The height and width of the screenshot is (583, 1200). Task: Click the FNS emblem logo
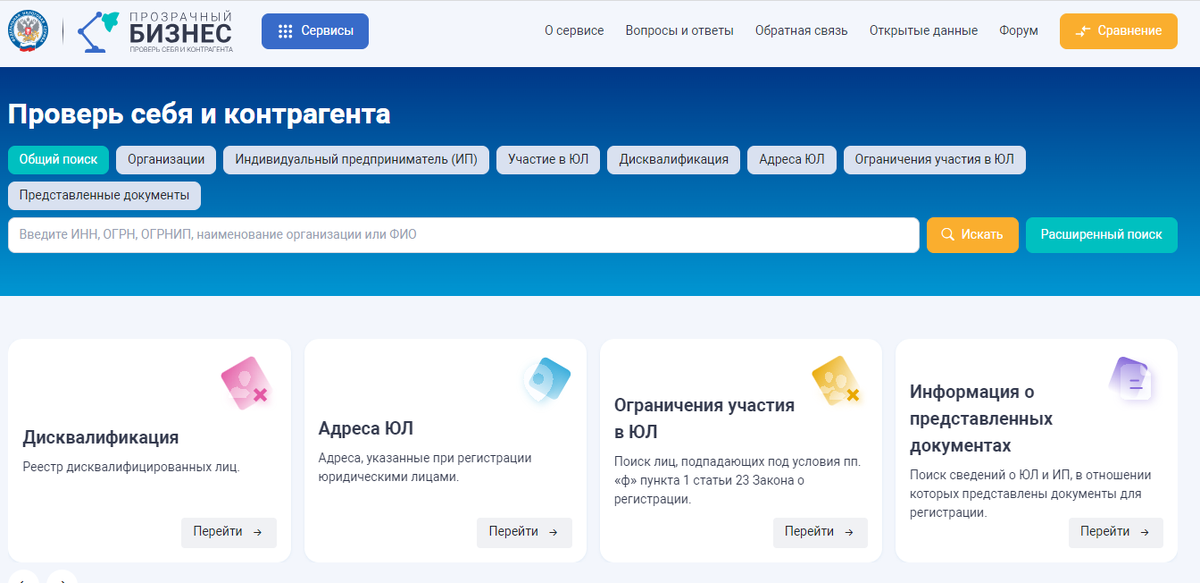28,31
